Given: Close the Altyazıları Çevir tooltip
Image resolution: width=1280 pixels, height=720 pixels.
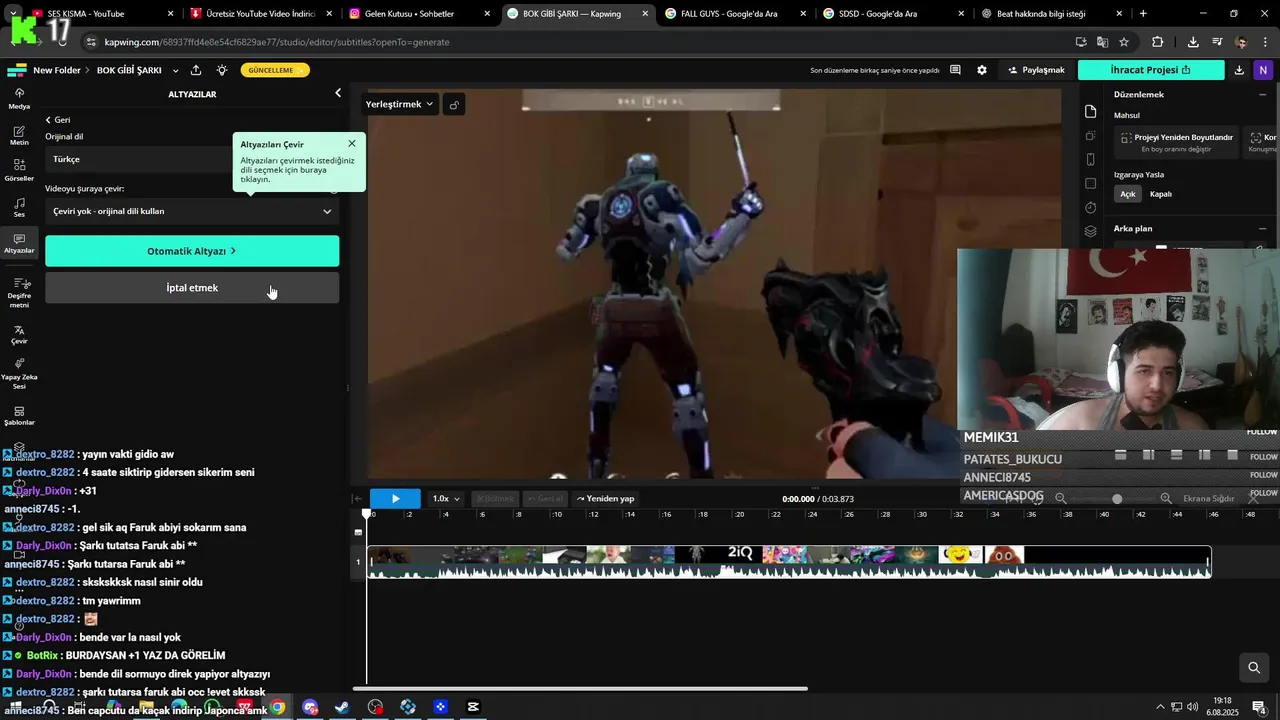Looking at the screenshot, I should click(x=352, y=144).
